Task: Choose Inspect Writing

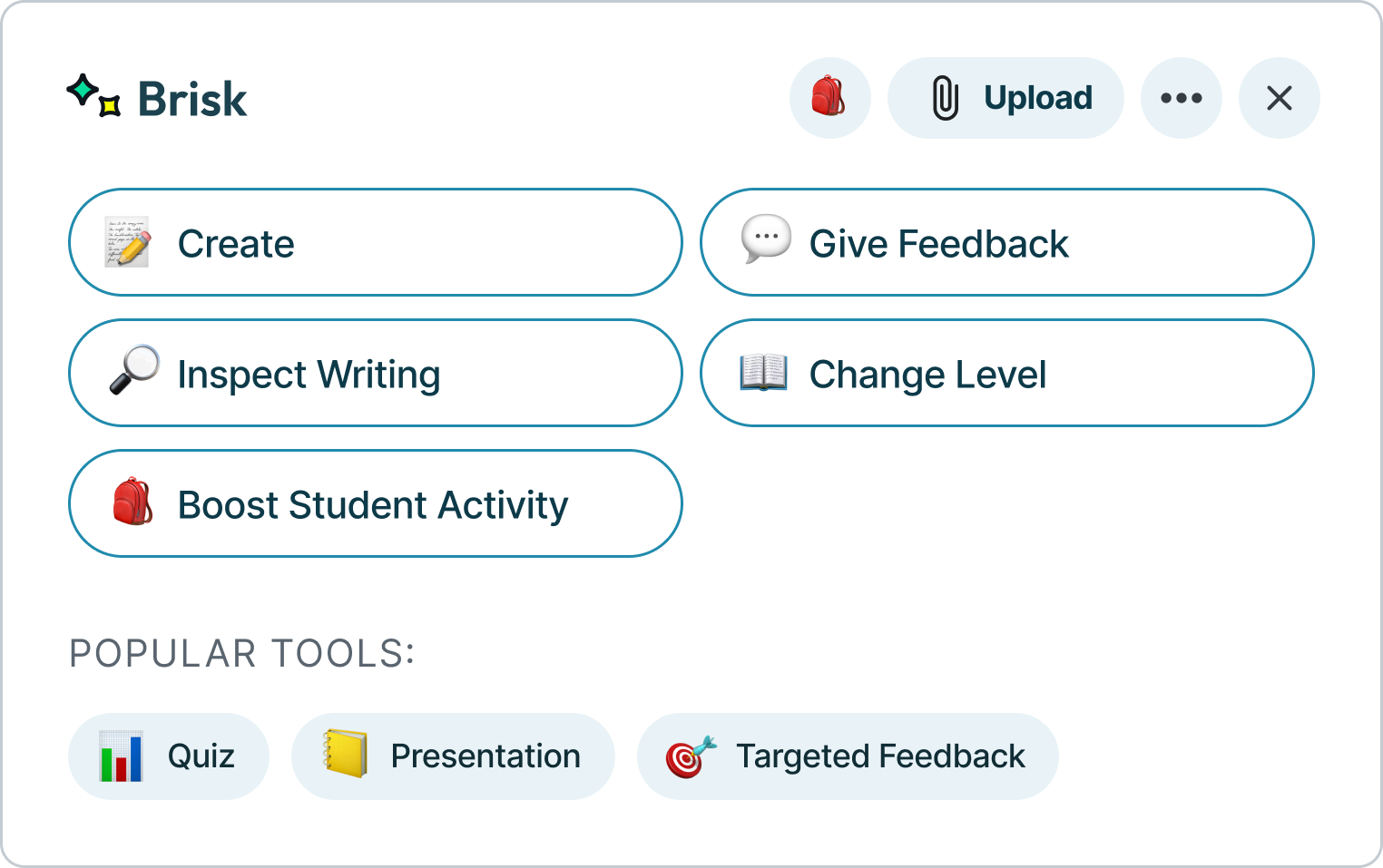Action: coord(376,373)
